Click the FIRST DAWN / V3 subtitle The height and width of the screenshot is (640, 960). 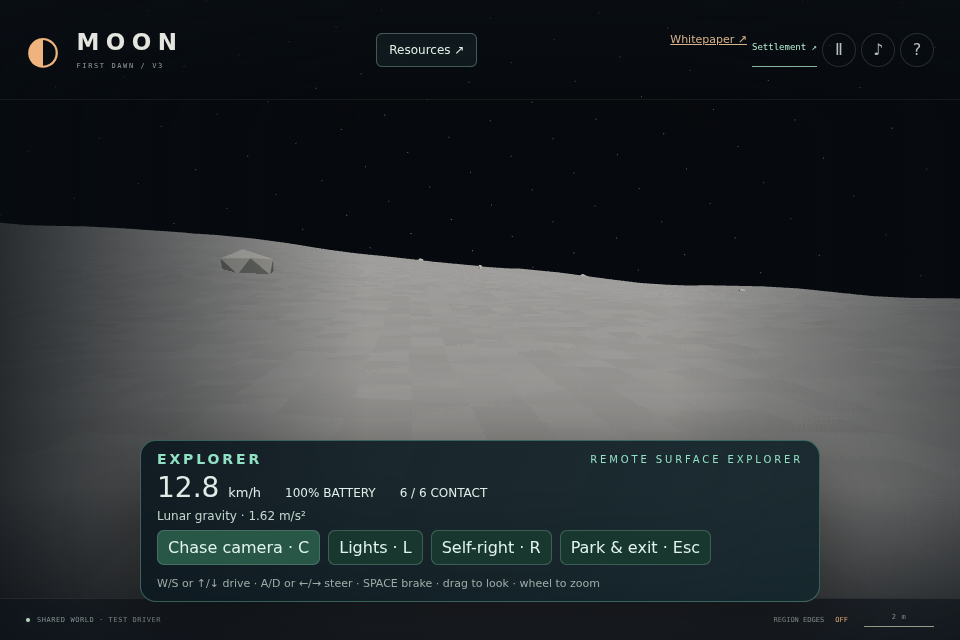click(x=120, y=66)
